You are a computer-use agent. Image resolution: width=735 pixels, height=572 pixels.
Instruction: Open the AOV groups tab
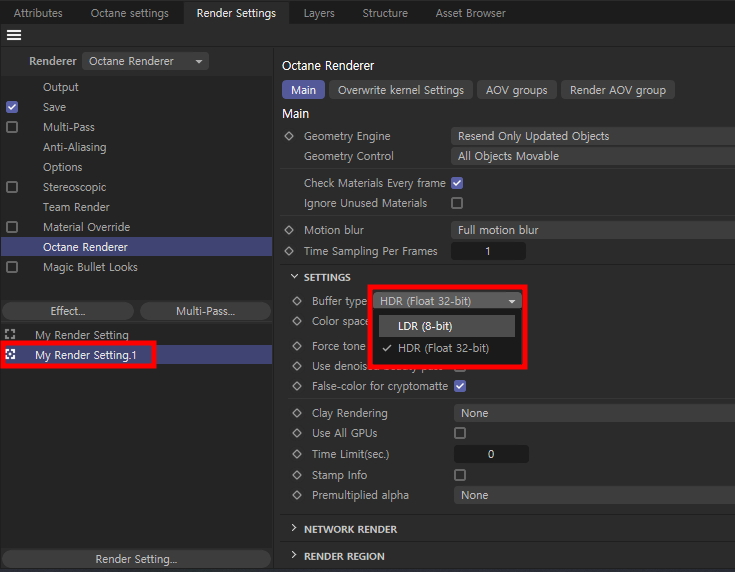tap(517, 90)
